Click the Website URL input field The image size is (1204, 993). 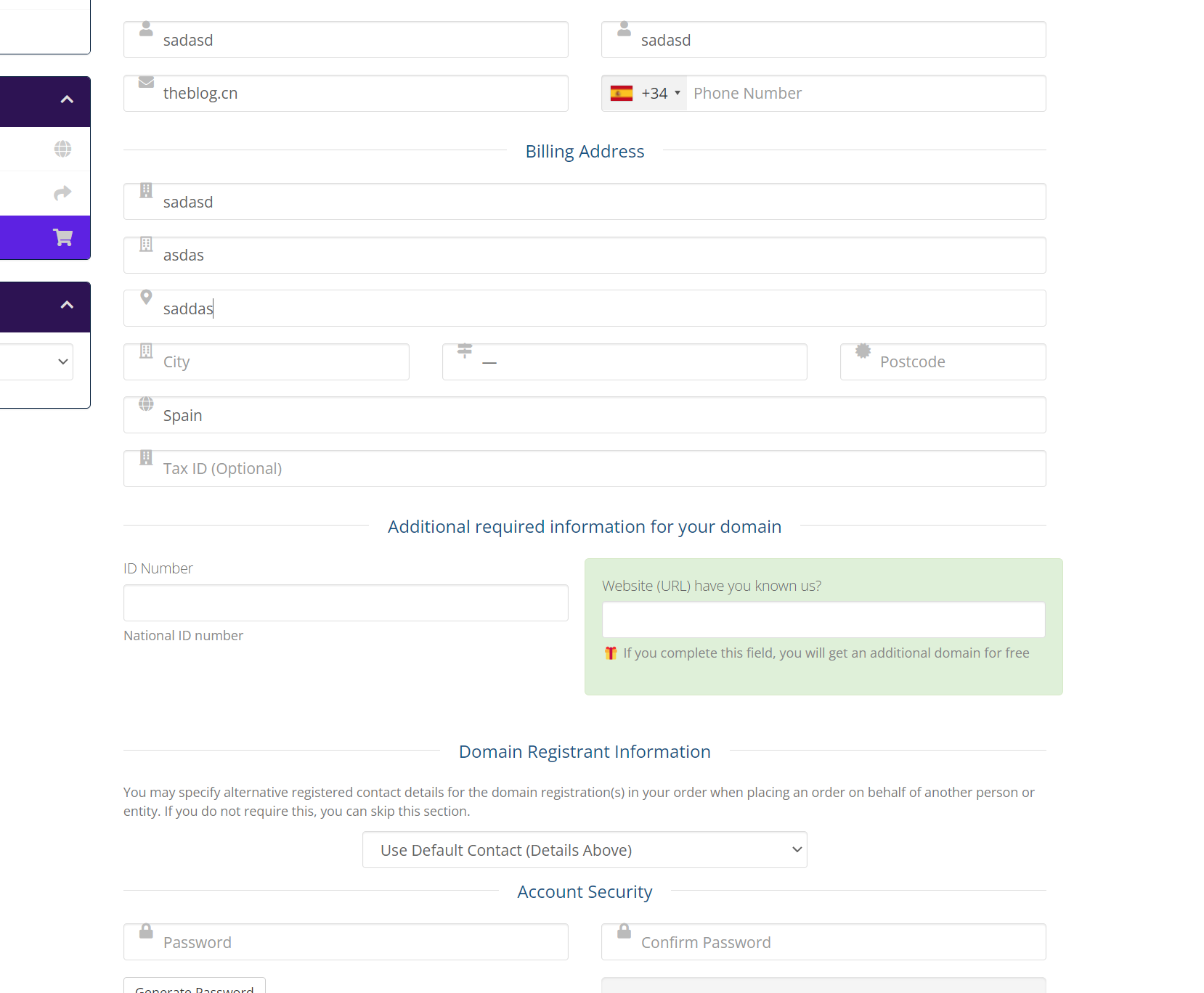click(x=823, y=620)
